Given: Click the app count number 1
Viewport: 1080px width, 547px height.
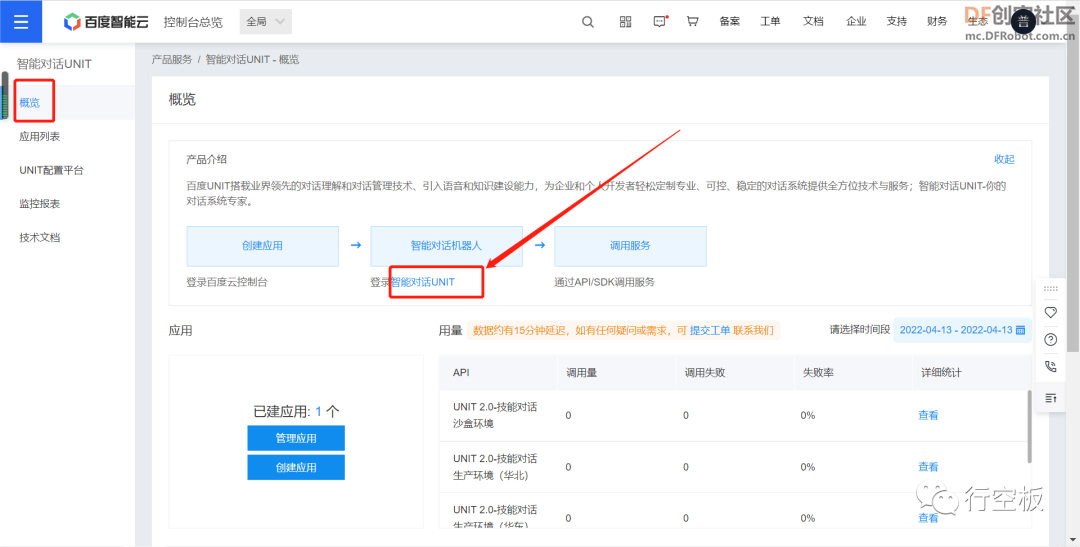Looking at the screenshot, I should point(319,412).
